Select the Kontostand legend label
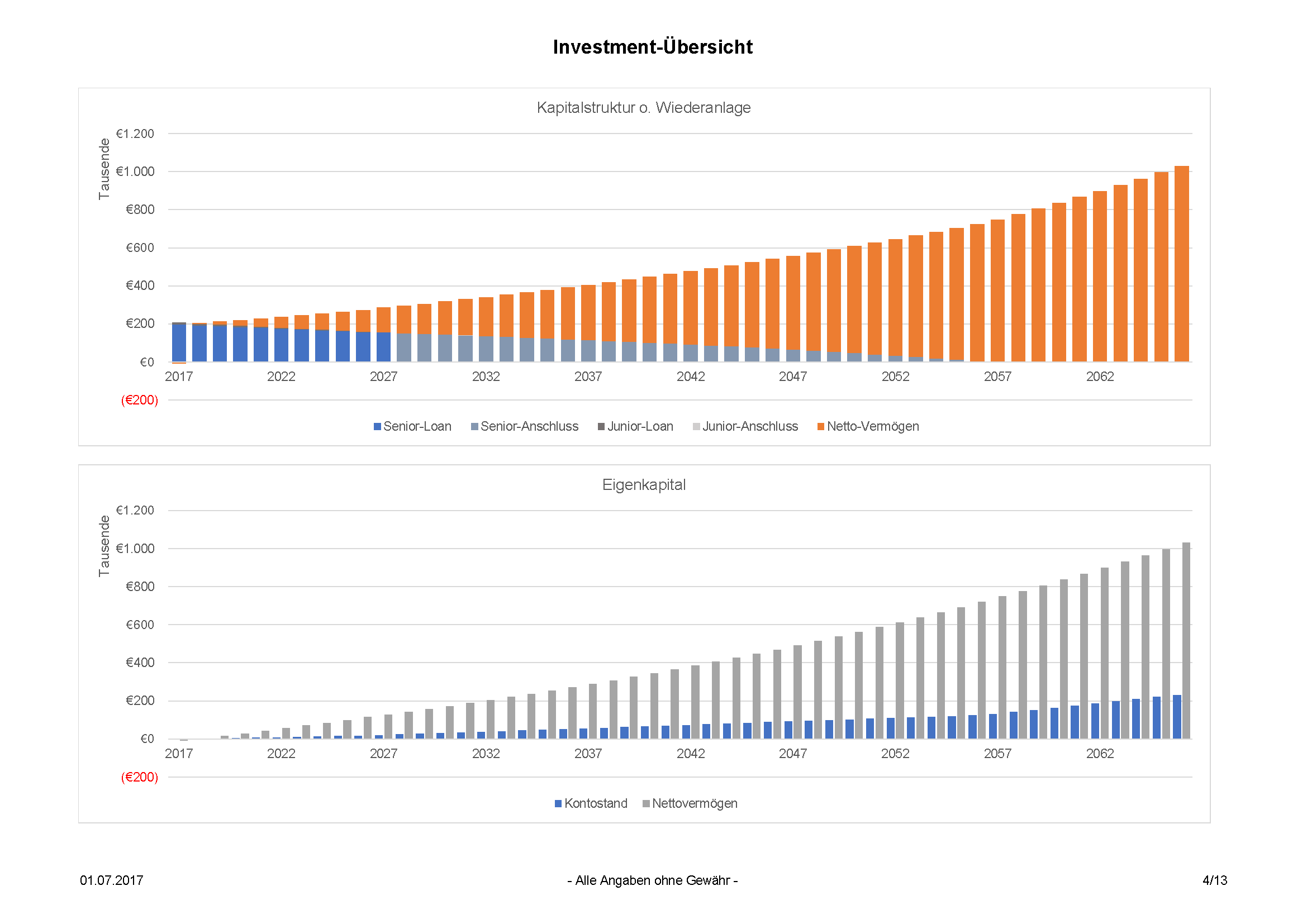 [x=596, y=804]
